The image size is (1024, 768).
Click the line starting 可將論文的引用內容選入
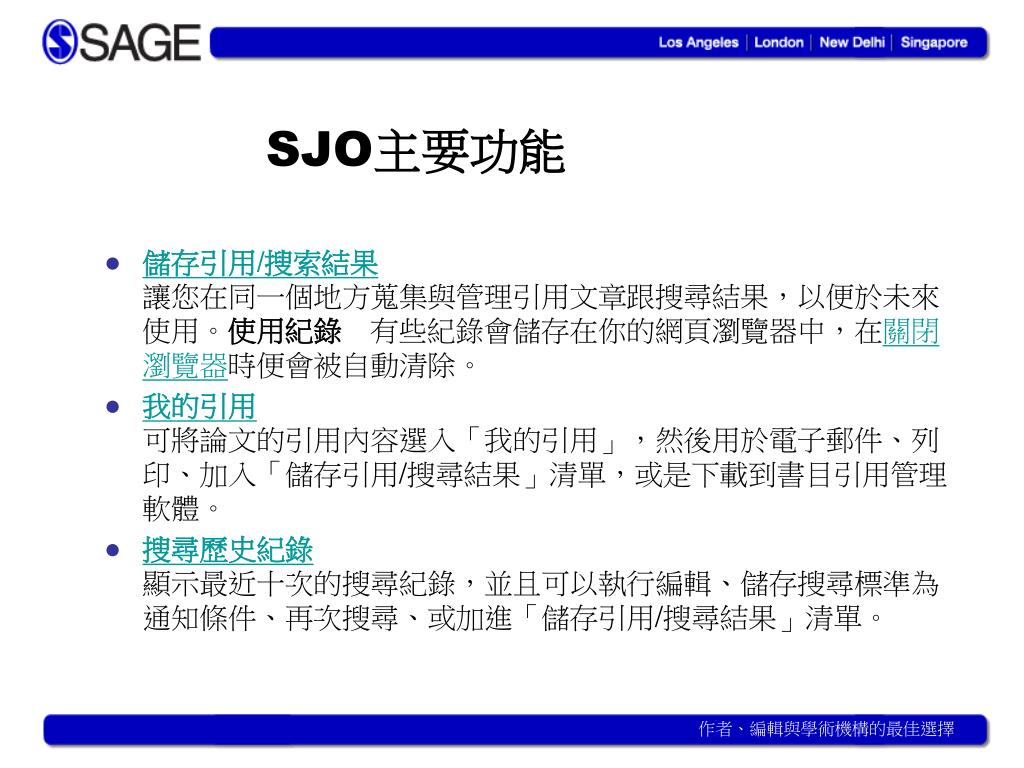click(541, 440)
